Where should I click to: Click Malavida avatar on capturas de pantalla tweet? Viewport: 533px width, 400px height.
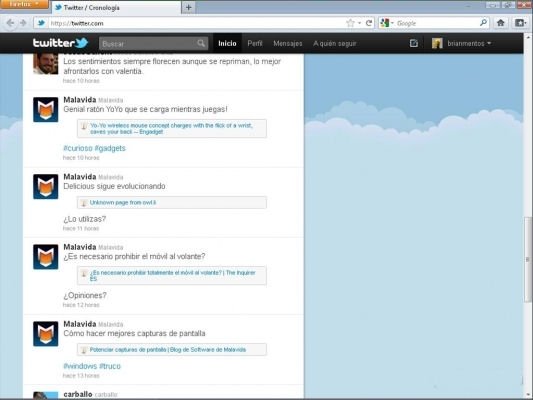tap(46, 334)
